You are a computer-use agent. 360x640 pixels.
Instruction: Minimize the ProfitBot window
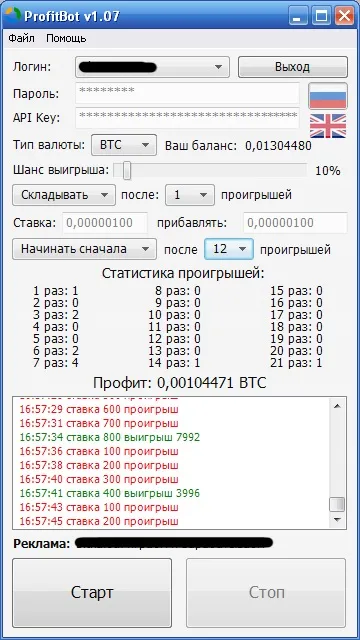(299, 16)
